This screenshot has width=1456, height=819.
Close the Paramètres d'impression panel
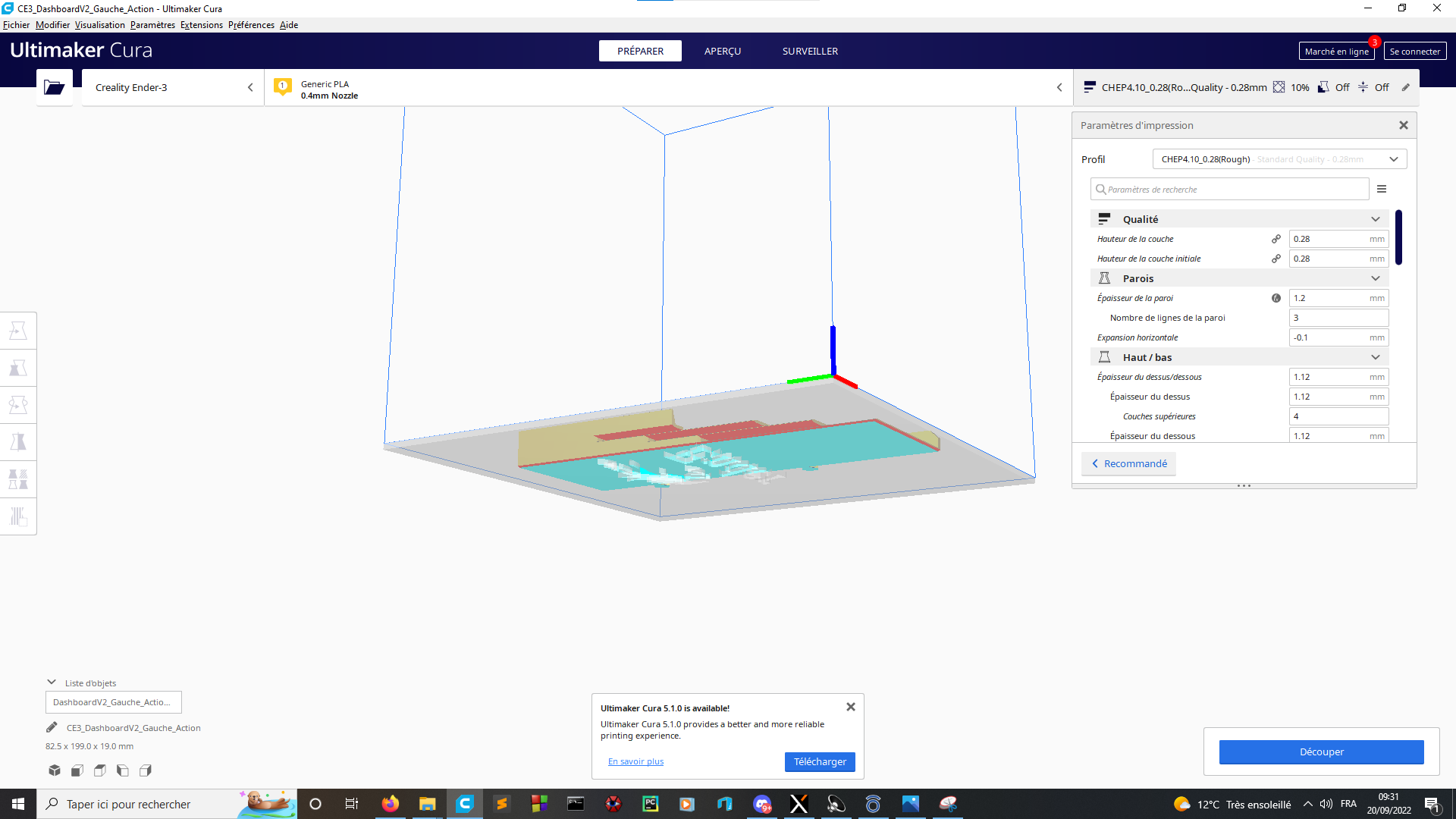coord(1404,125)
